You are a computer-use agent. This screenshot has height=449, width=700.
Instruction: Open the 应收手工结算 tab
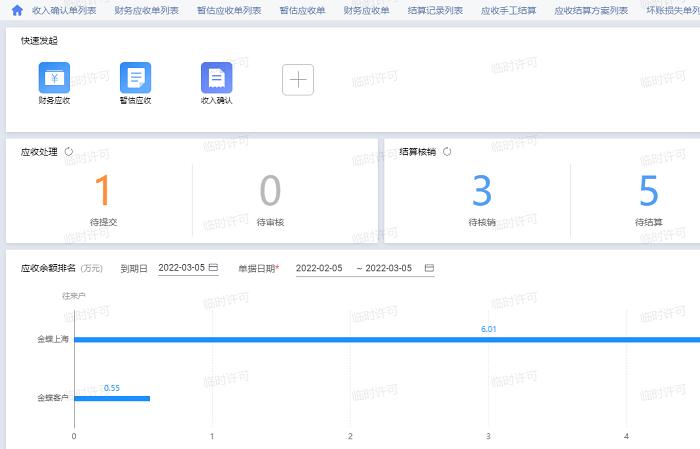point(508,10)
